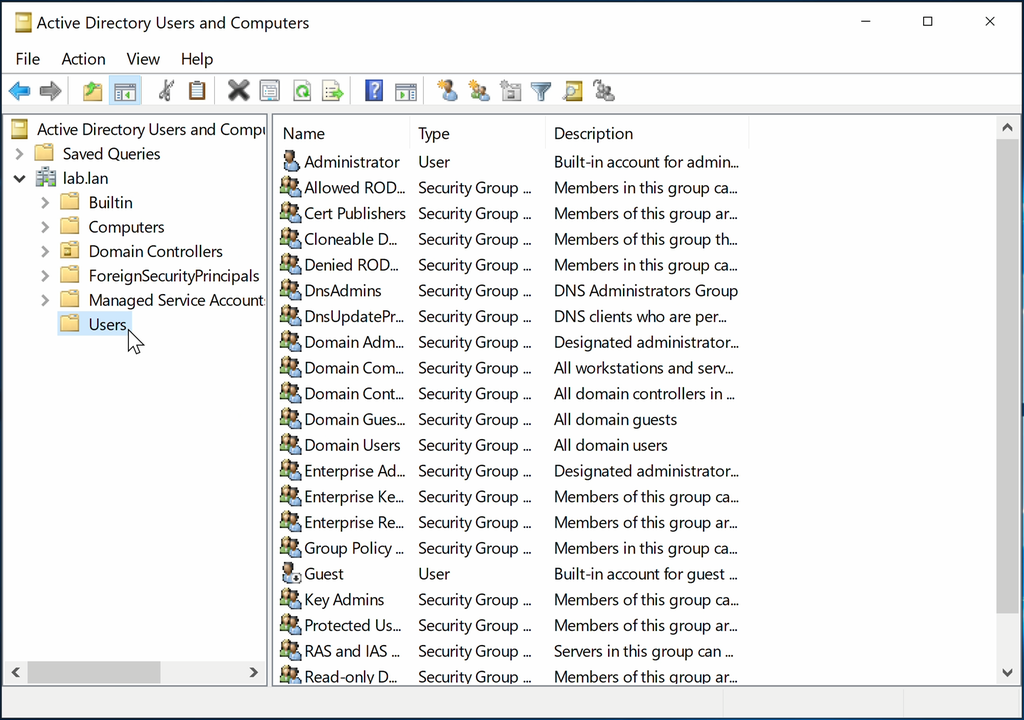Click vertical scrollbar down arrow
1024x720 pixels.
click(x=1007, y=672)
